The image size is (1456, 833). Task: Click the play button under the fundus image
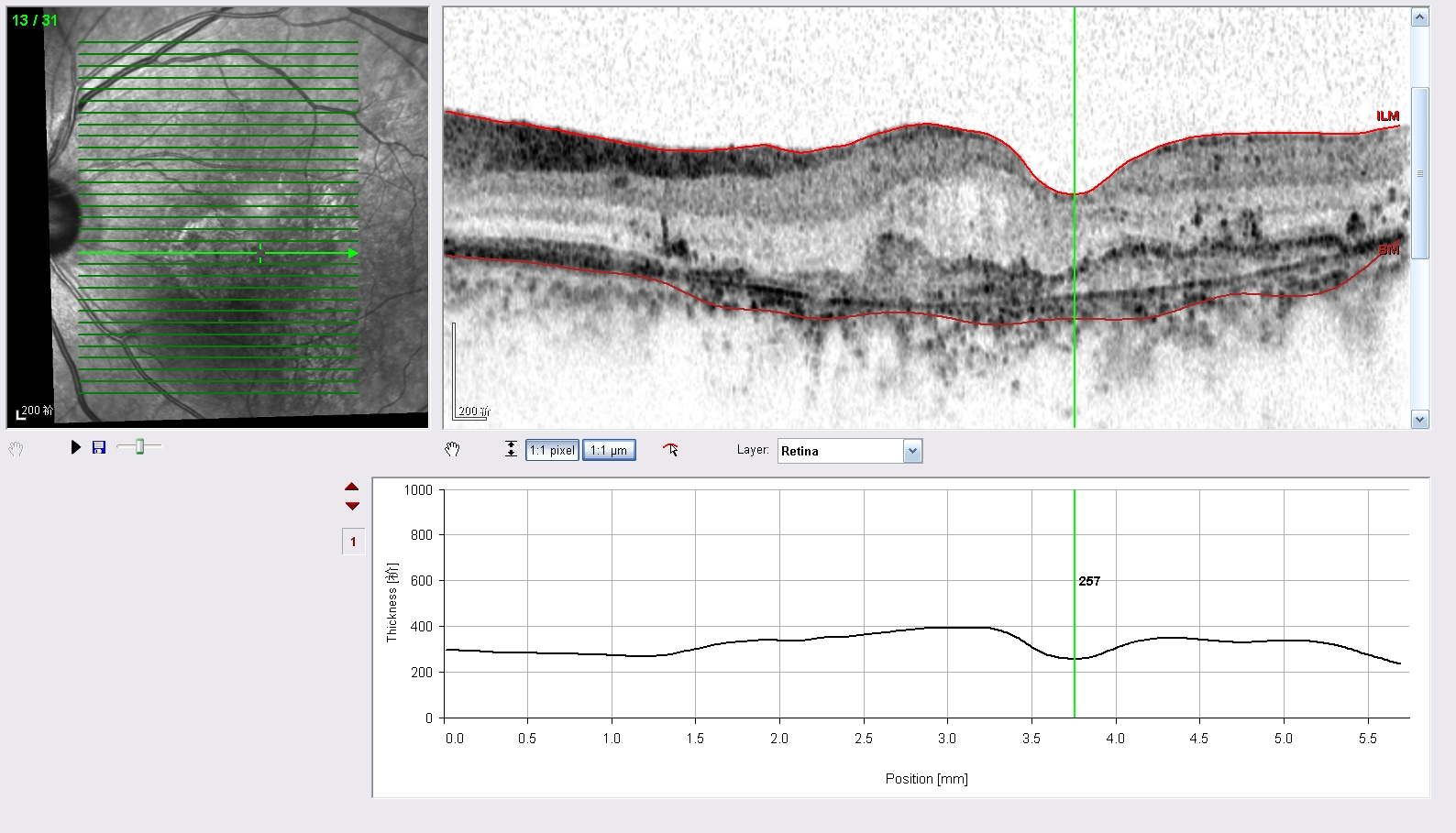(76, 447)
